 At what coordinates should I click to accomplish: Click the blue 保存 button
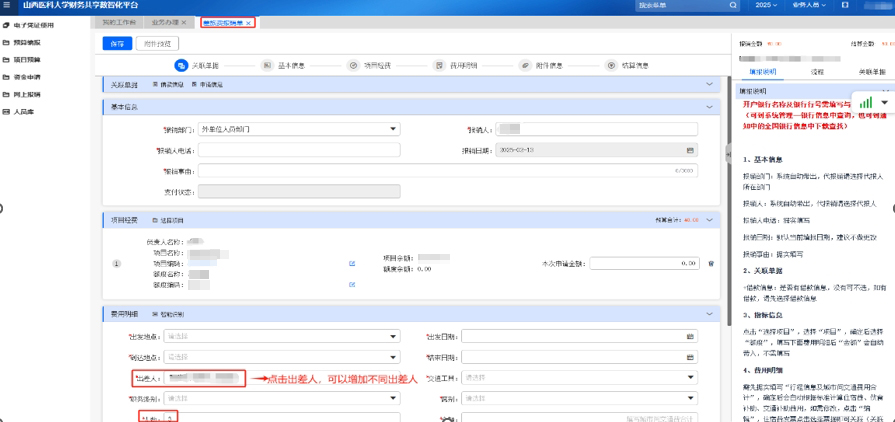tap(116, 43)
